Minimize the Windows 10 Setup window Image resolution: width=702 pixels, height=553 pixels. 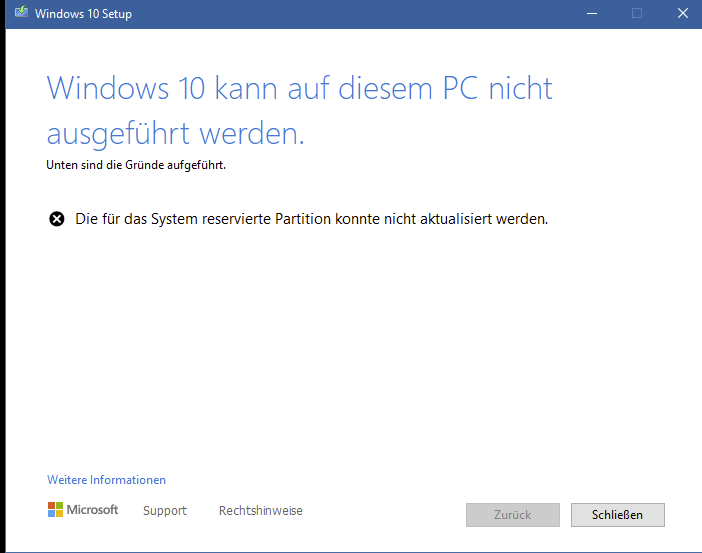tap(592, 13)
